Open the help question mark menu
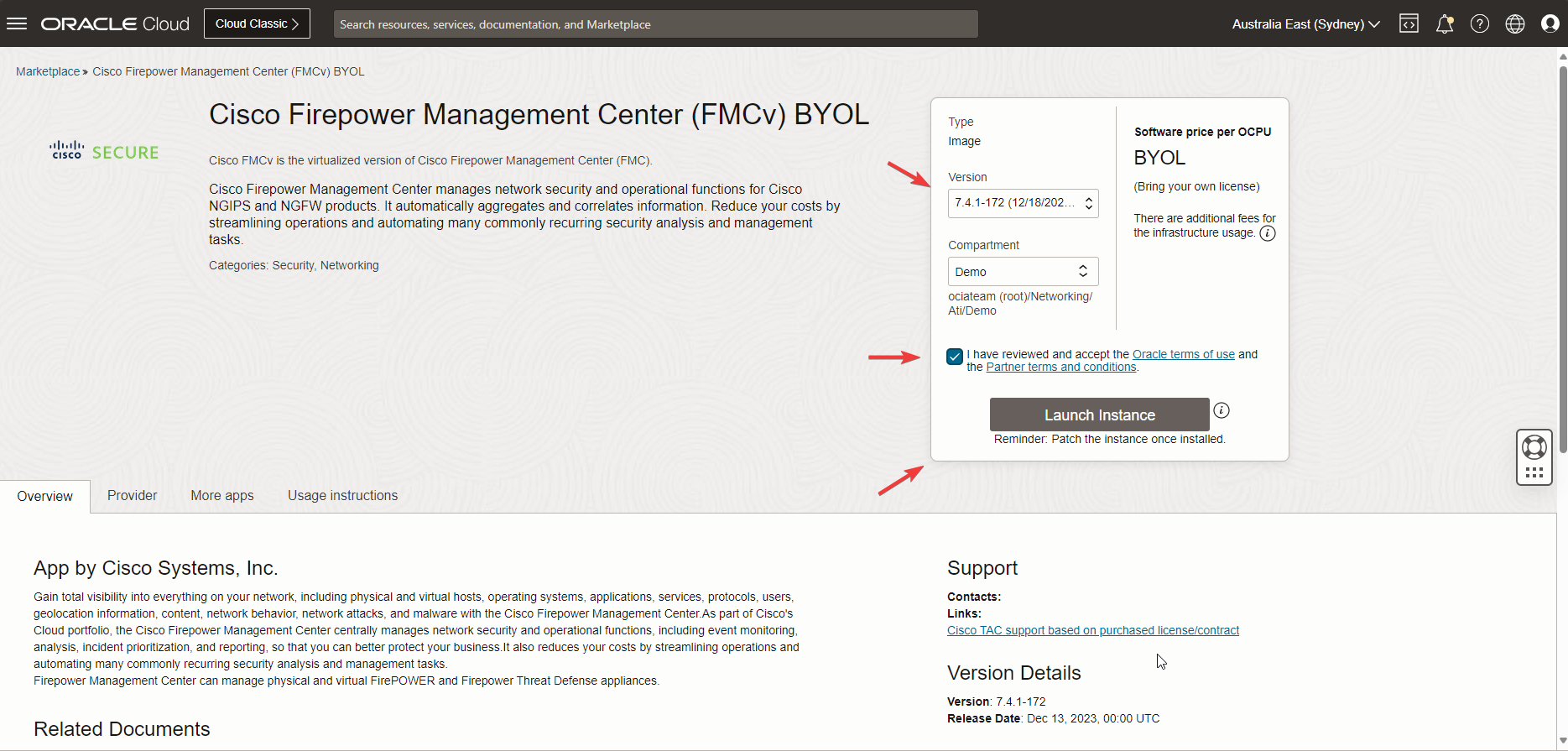Screen dimensions: 1568x751 (1480, 23)
